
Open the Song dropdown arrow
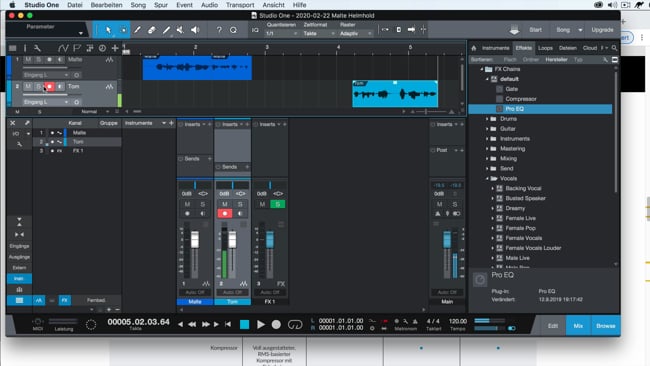tap(580, 30)
